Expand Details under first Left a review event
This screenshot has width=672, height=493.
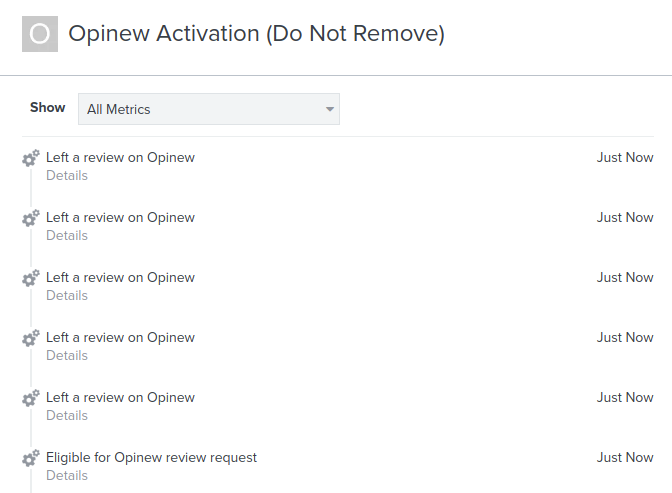67,175
